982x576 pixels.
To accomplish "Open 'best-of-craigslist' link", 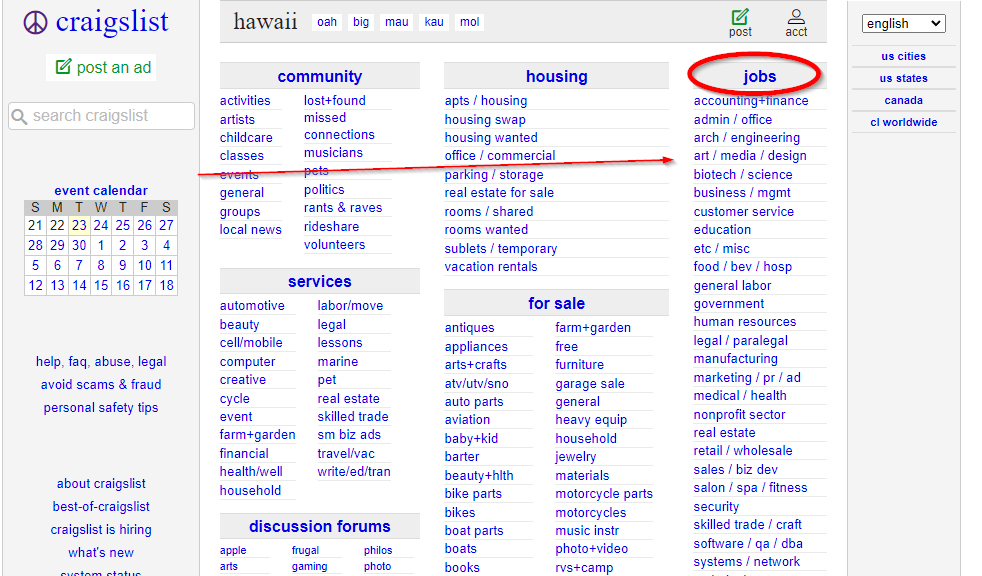I will (x=101, y=507).
